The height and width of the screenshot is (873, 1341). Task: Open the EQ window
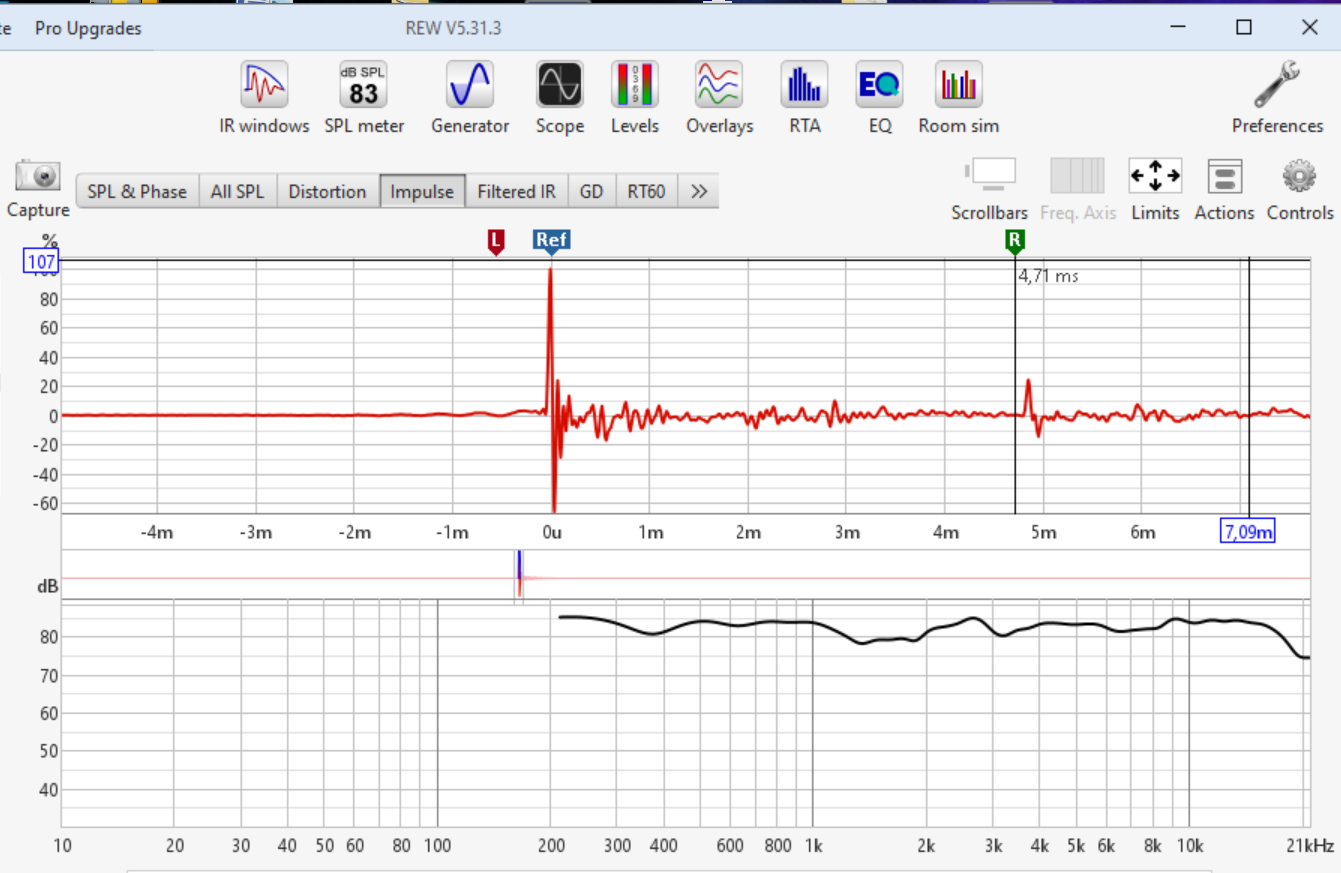pos(879,86)
